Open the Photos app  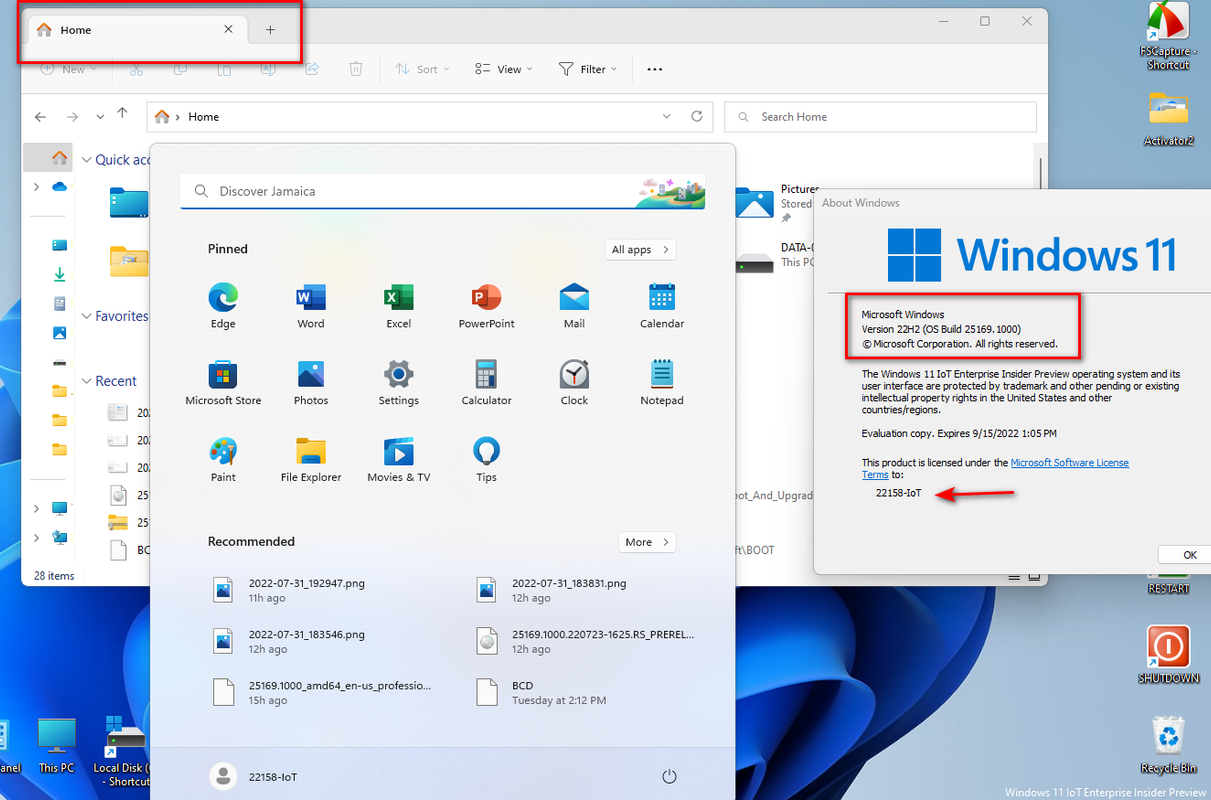pyautogui.click(x=311, y=382)
